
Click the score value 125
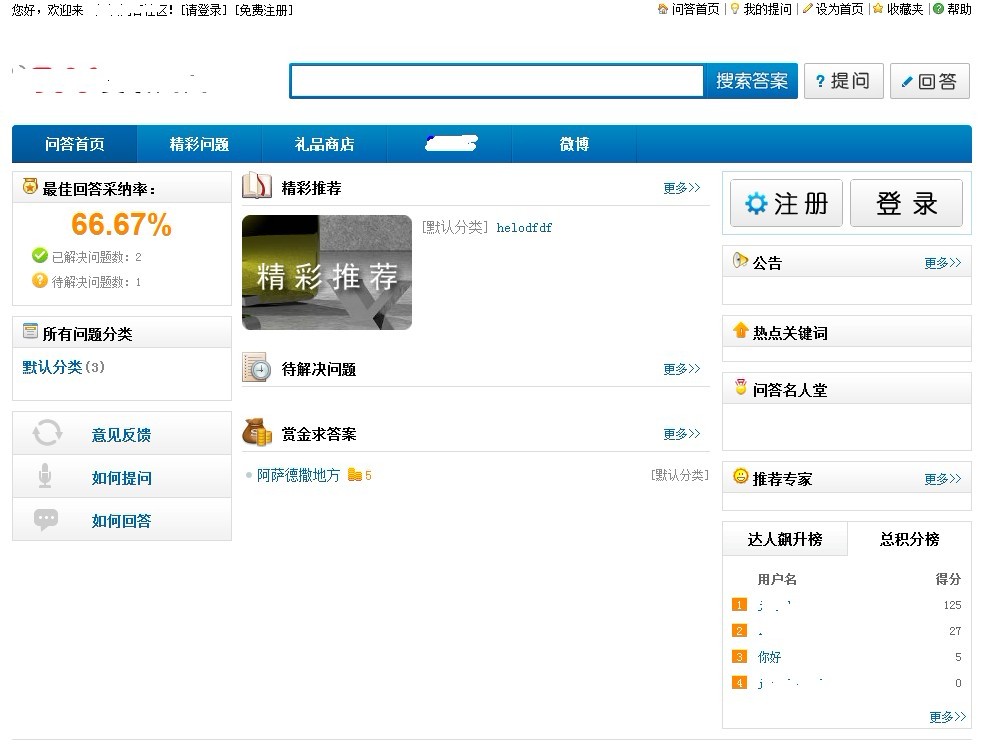pos(952,605)
